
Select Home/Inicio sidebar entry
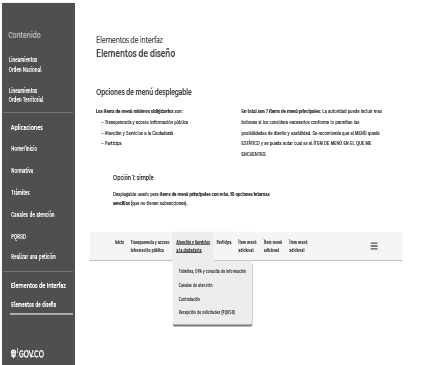click(24, 148)
